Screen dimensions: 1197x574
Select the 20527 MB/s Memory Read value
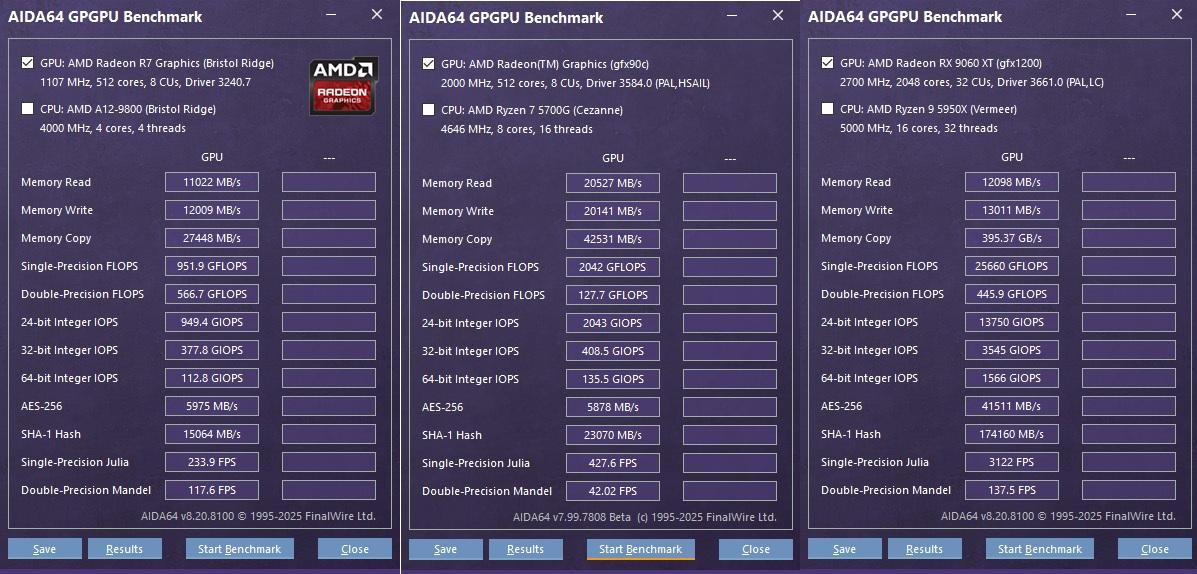click(613, 183)
